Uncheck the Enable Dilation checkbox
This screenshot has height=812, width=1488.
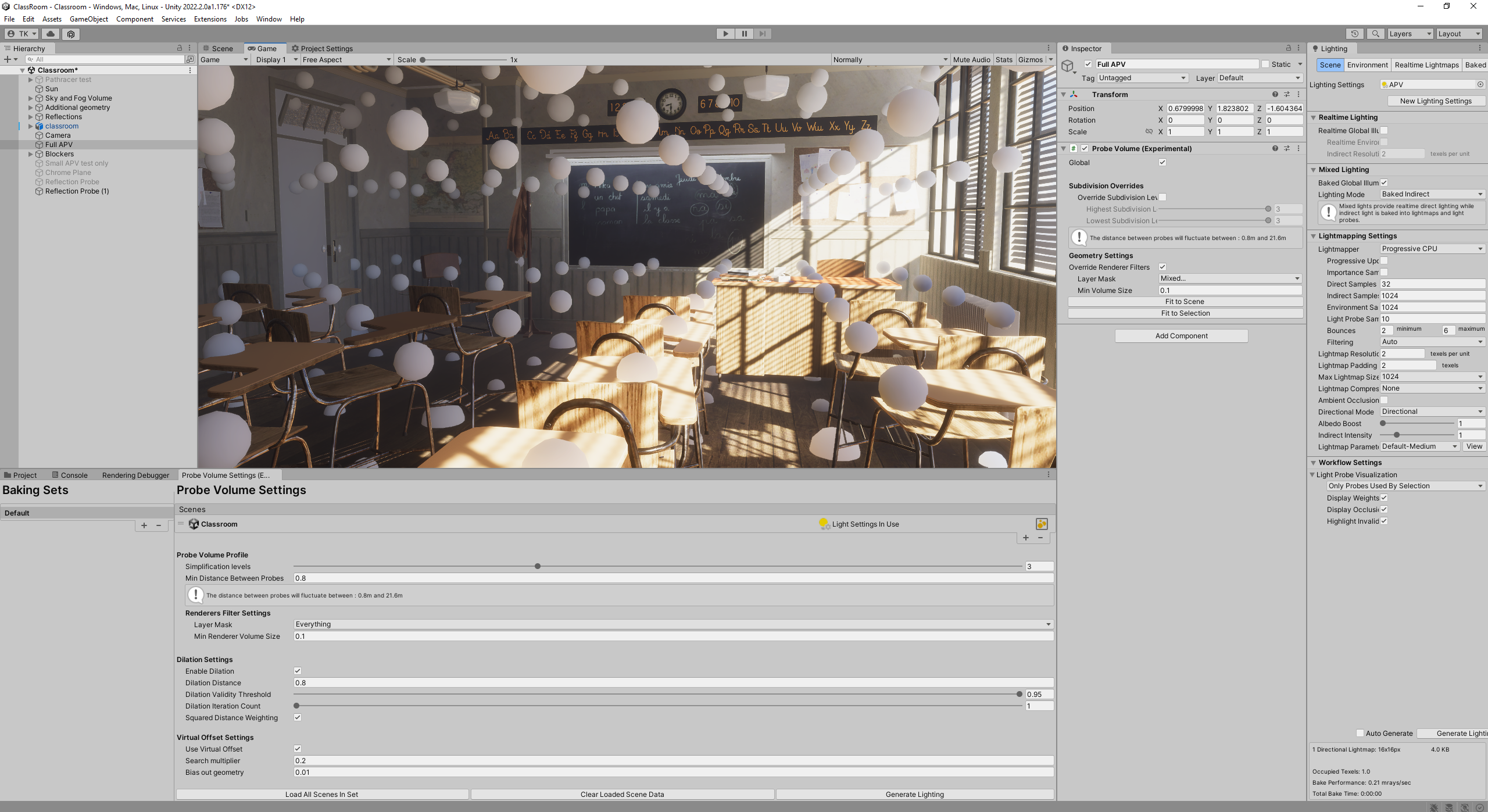click(298, 671)
